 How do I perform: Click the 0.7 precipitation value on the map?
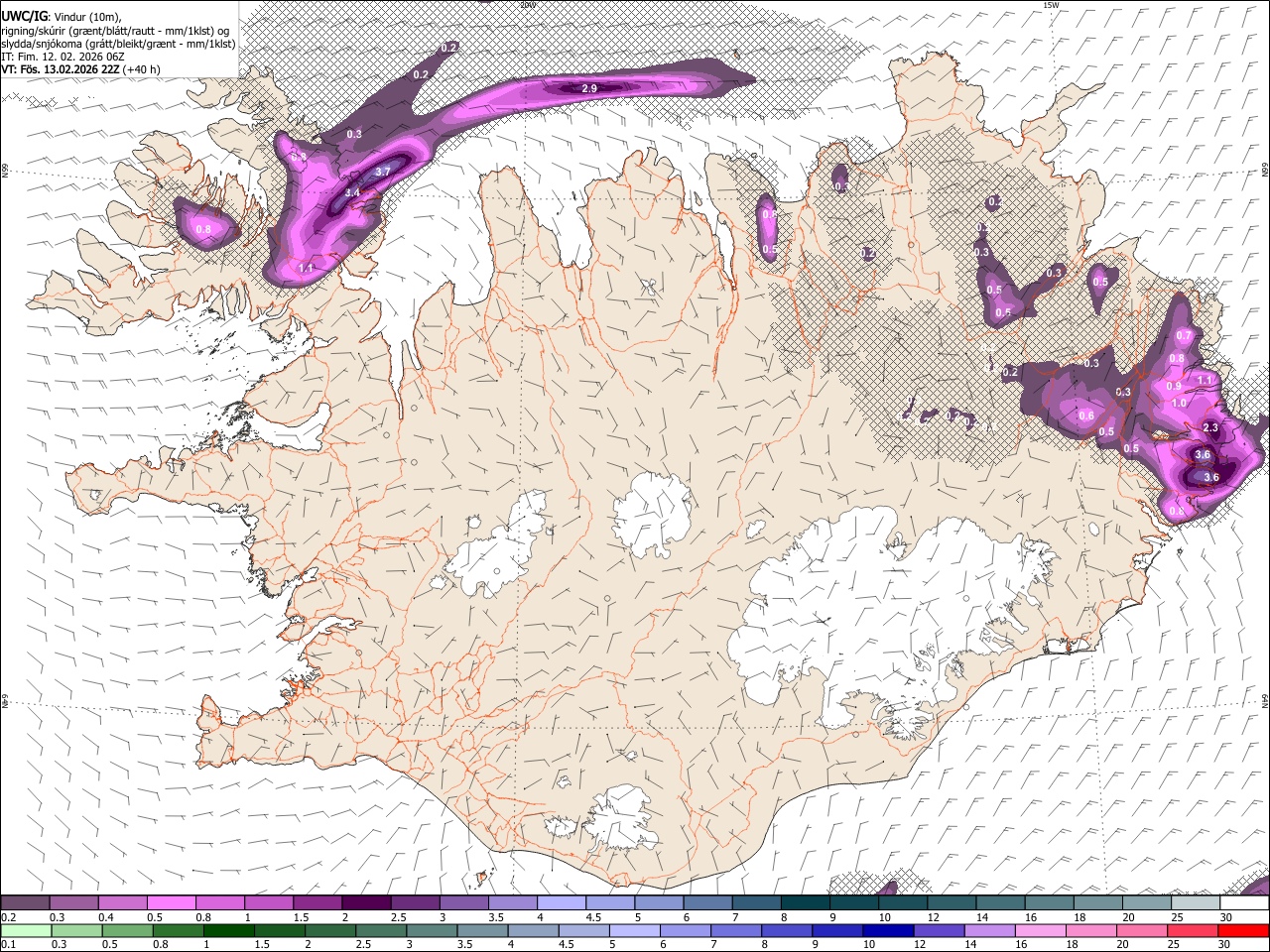pos(1184,336)
